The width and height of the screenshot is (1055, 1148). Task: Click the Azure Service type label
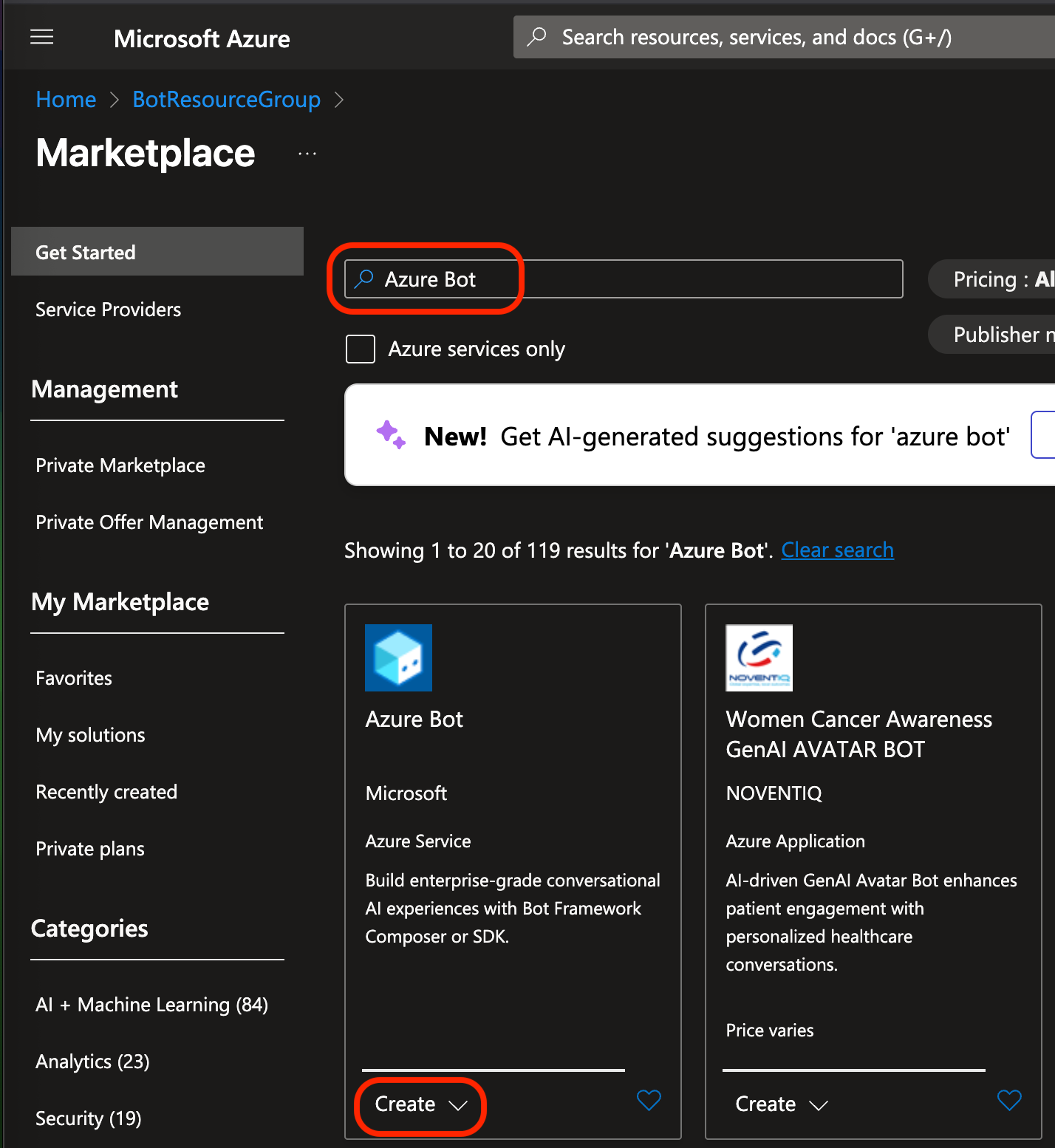(x=418, y=841)
